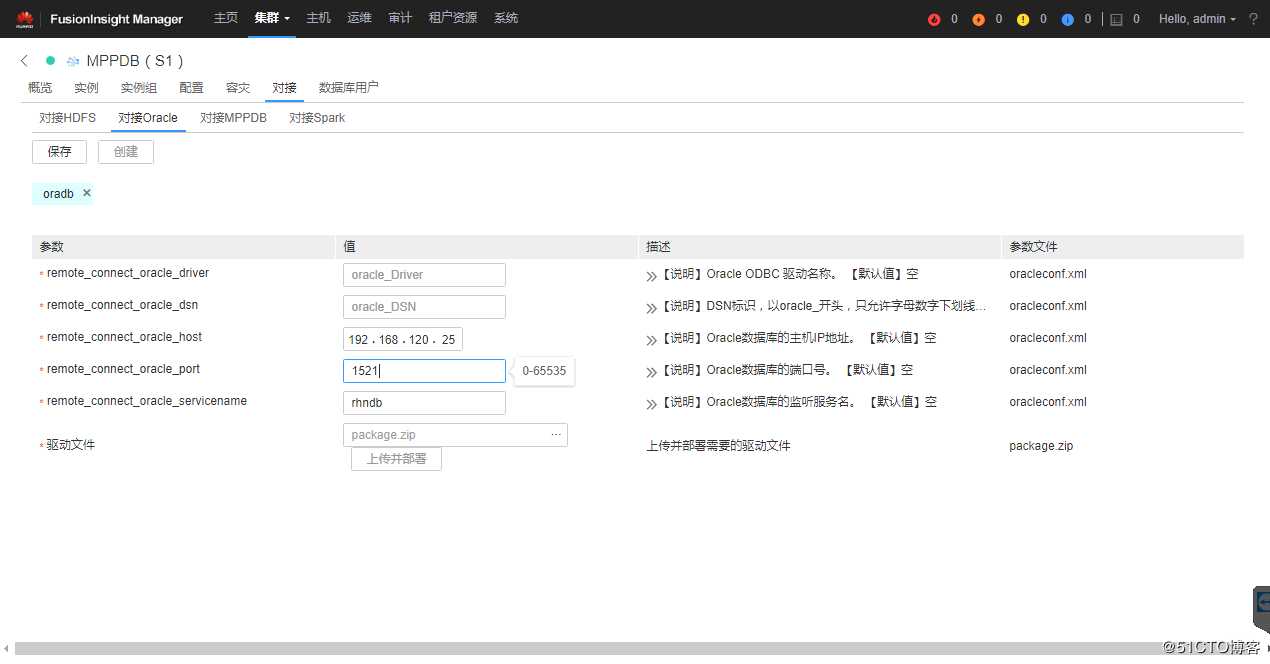
Task: Click the FusionInsight Manager title
Action: (x=118, y=19)
